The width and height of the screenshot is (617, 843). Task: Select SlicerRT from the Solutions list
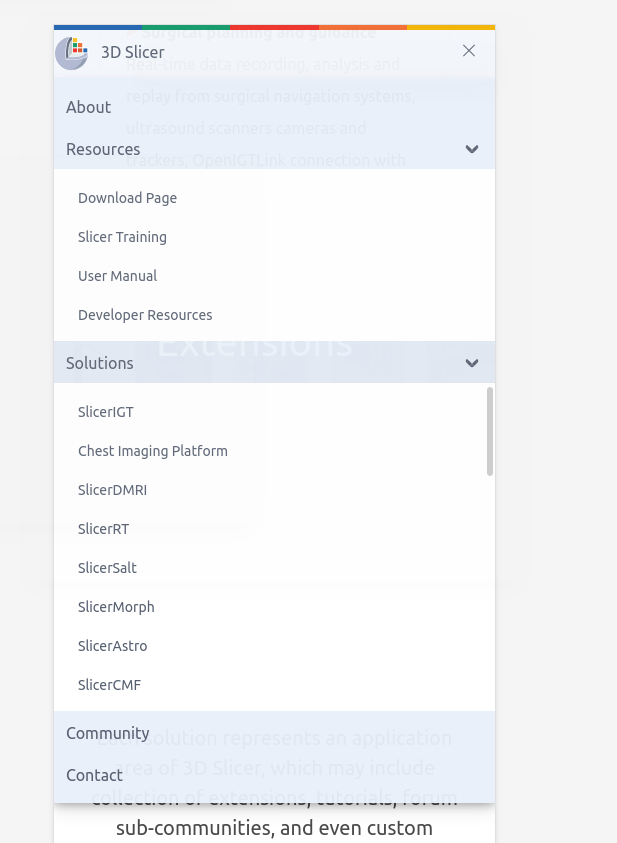click(x=104, y=529)
